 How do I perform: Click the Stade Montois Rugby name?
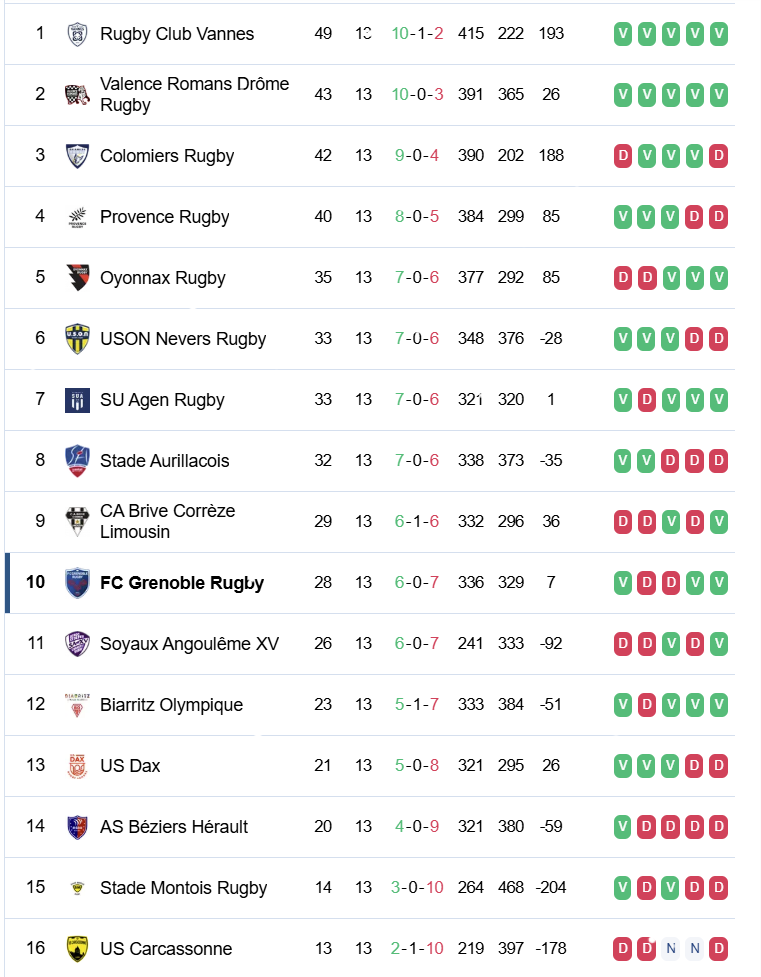pos(183,888)
